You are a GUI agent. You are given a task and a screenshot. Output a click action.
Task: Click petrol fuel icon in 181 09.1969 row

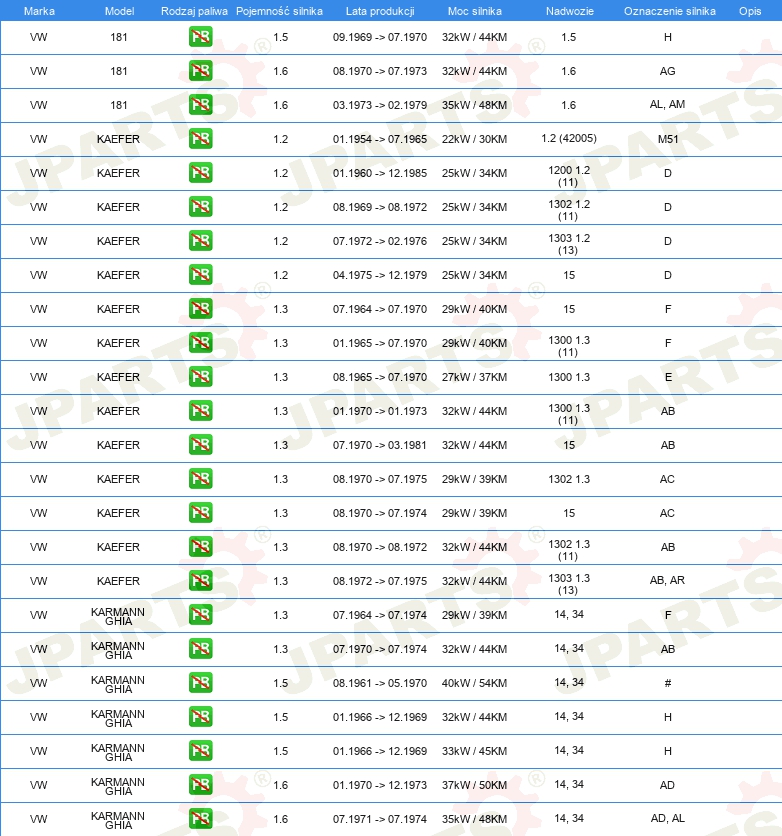point(200,37)
